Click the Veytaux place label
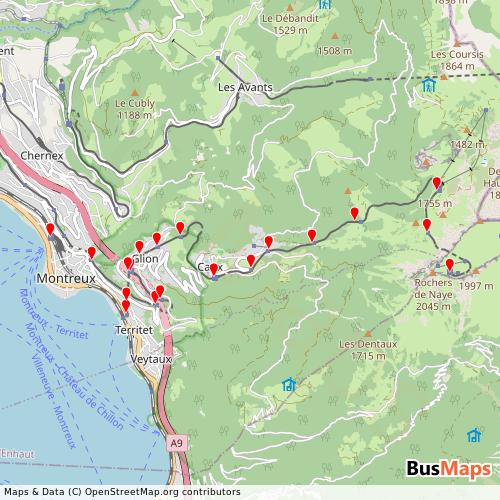500x500 pixels. pyautogui.click(x=151, y=359)
